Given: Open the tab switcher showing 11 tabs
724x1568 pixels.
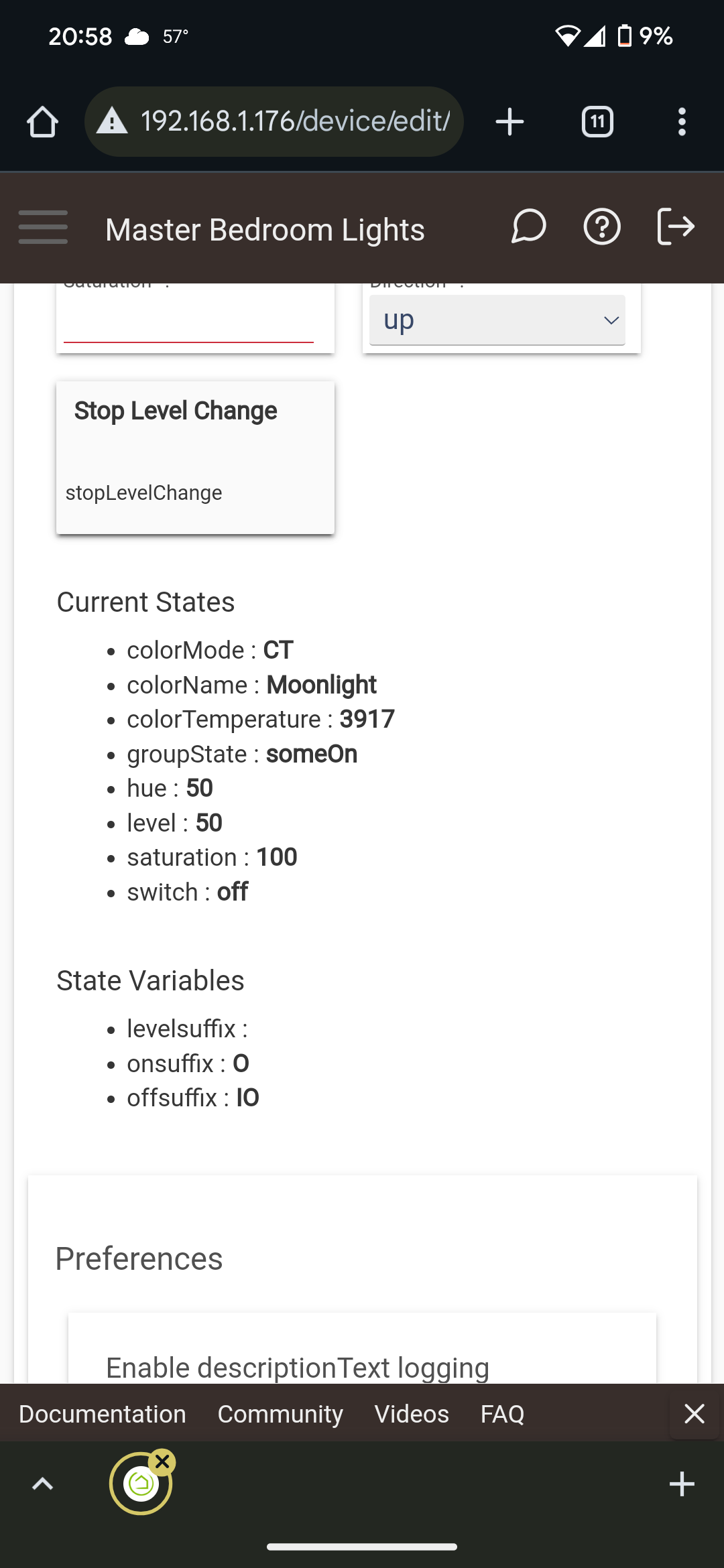Looking at the screenshot, I should click(597, 122).
